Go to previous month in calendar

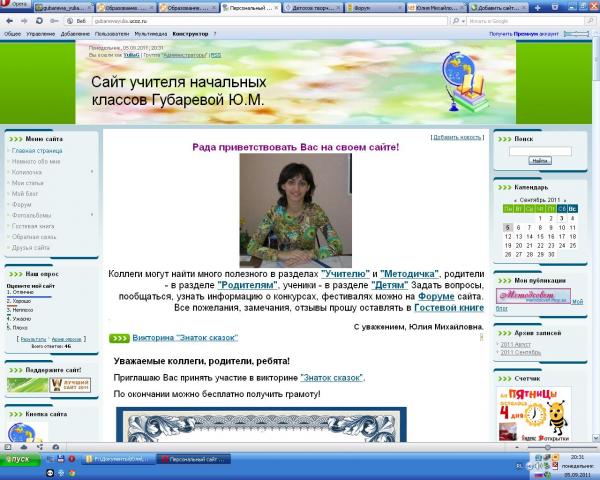(515, 200)
